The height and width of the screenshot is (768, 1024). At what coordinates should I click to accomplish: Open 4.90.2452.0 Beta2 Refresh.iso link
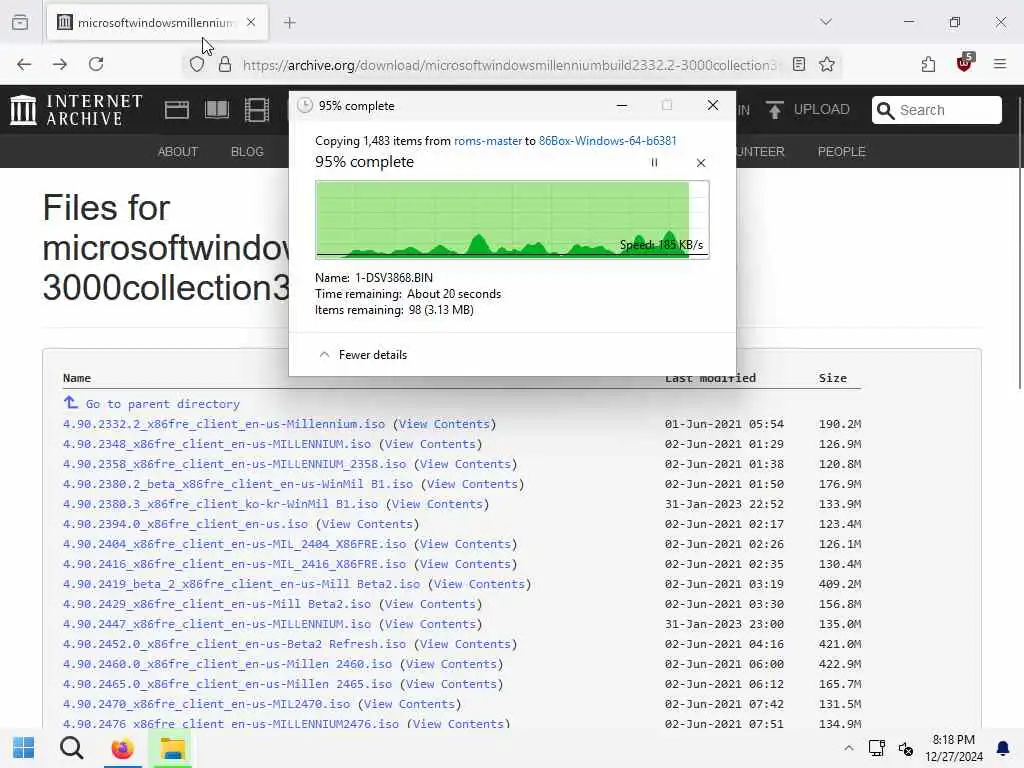click(234, 645)
